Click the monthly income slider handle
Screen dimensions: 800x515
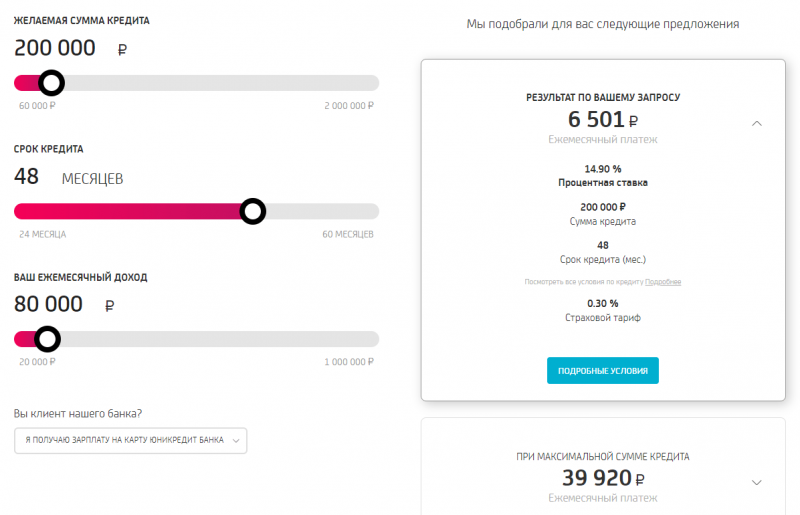47,339
